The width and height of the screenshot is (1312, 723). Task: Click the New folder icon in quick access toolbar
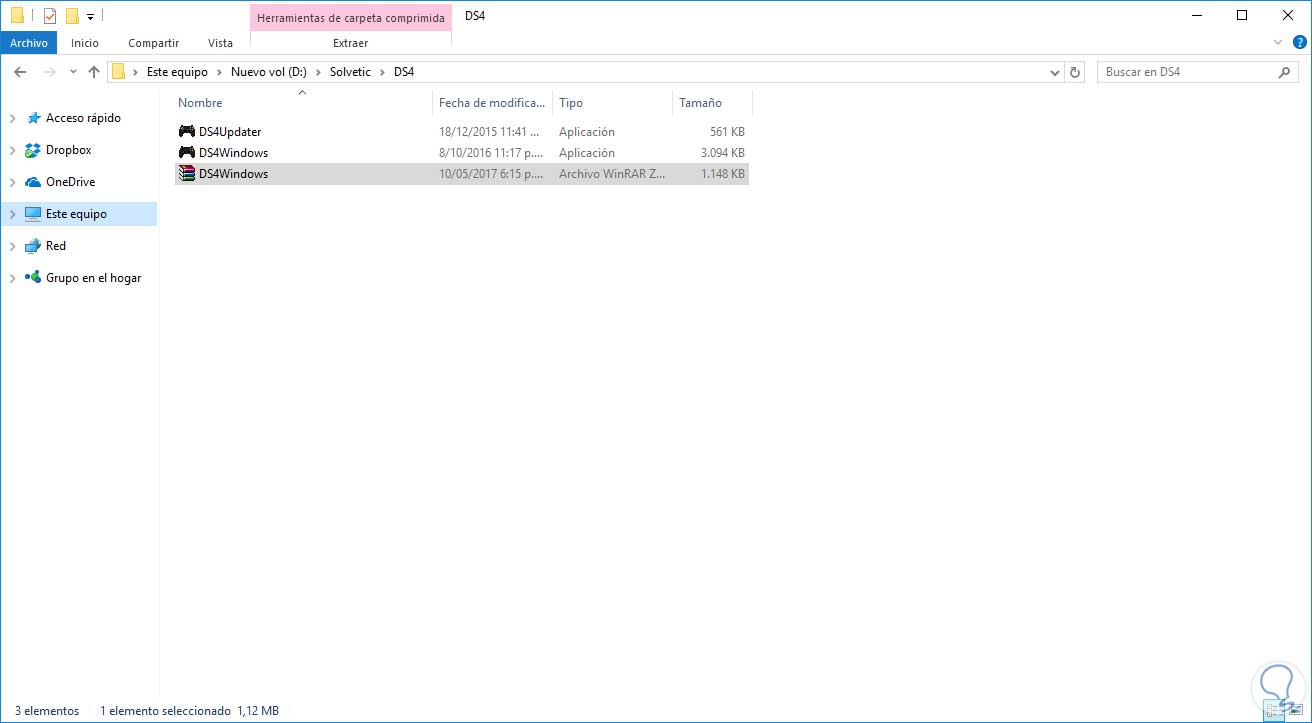pyautogui.click(x=72, y=15)
